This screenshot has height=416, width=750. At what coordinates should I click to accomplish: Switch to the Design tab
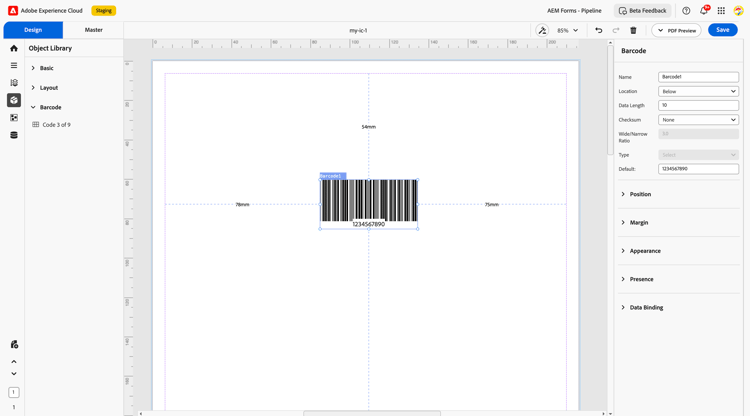pos(33,30)
